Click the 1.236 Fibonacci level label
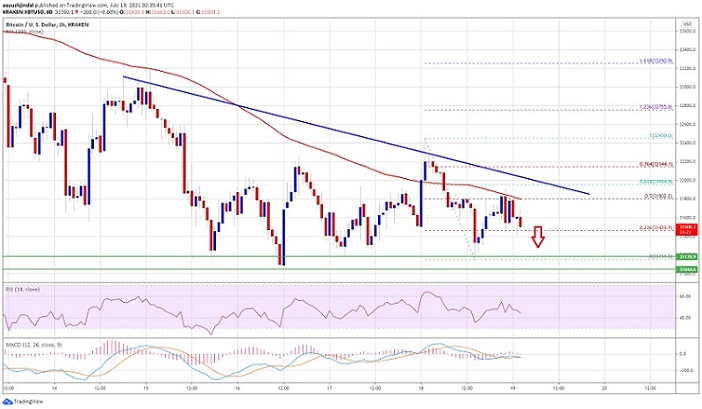This screenshot has height=409, width=702. click(x=656, y=107)
